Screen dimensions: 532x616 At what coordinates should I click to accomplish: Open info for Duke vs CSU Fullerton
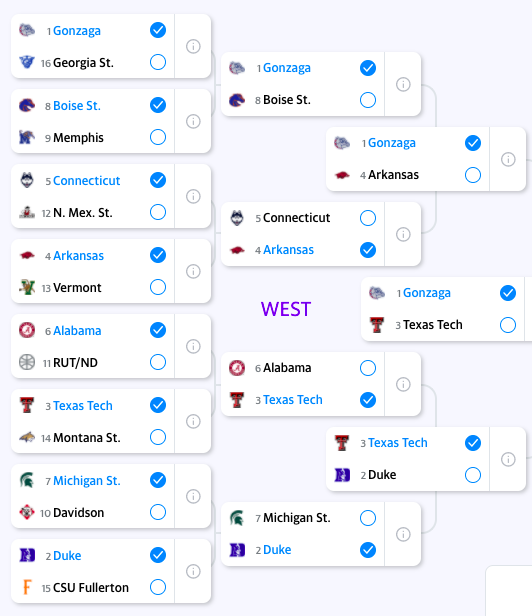(193, 571)
